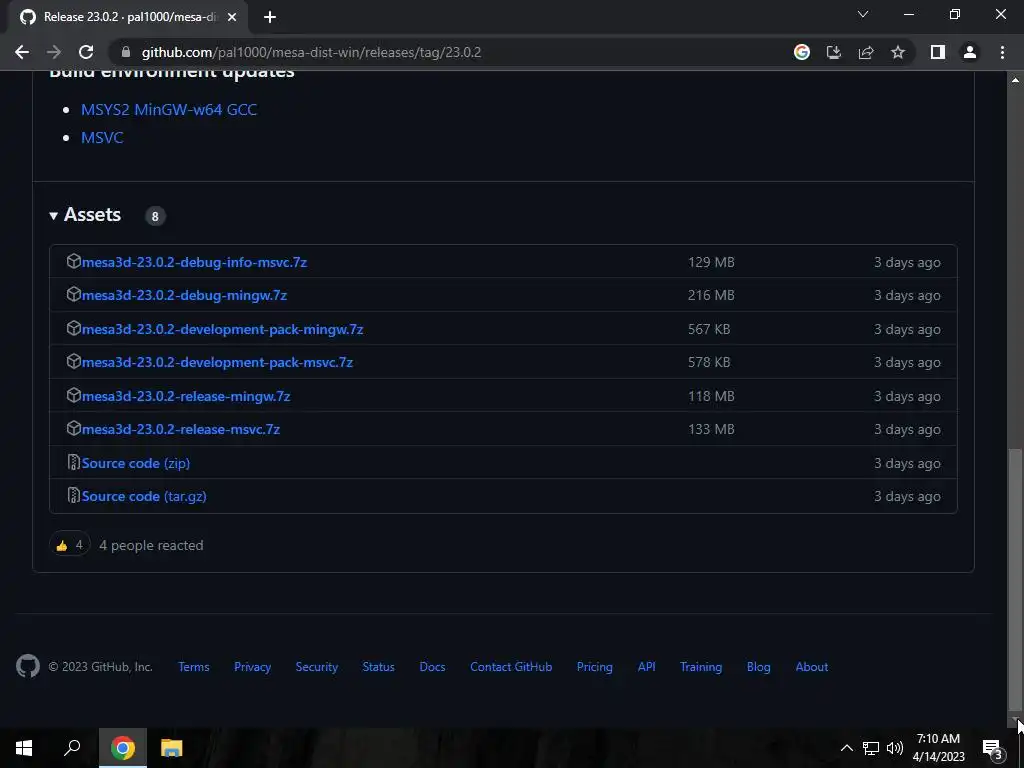Open the Google icon in the address bar
1024x768 pixels.
tap(802, 52)
